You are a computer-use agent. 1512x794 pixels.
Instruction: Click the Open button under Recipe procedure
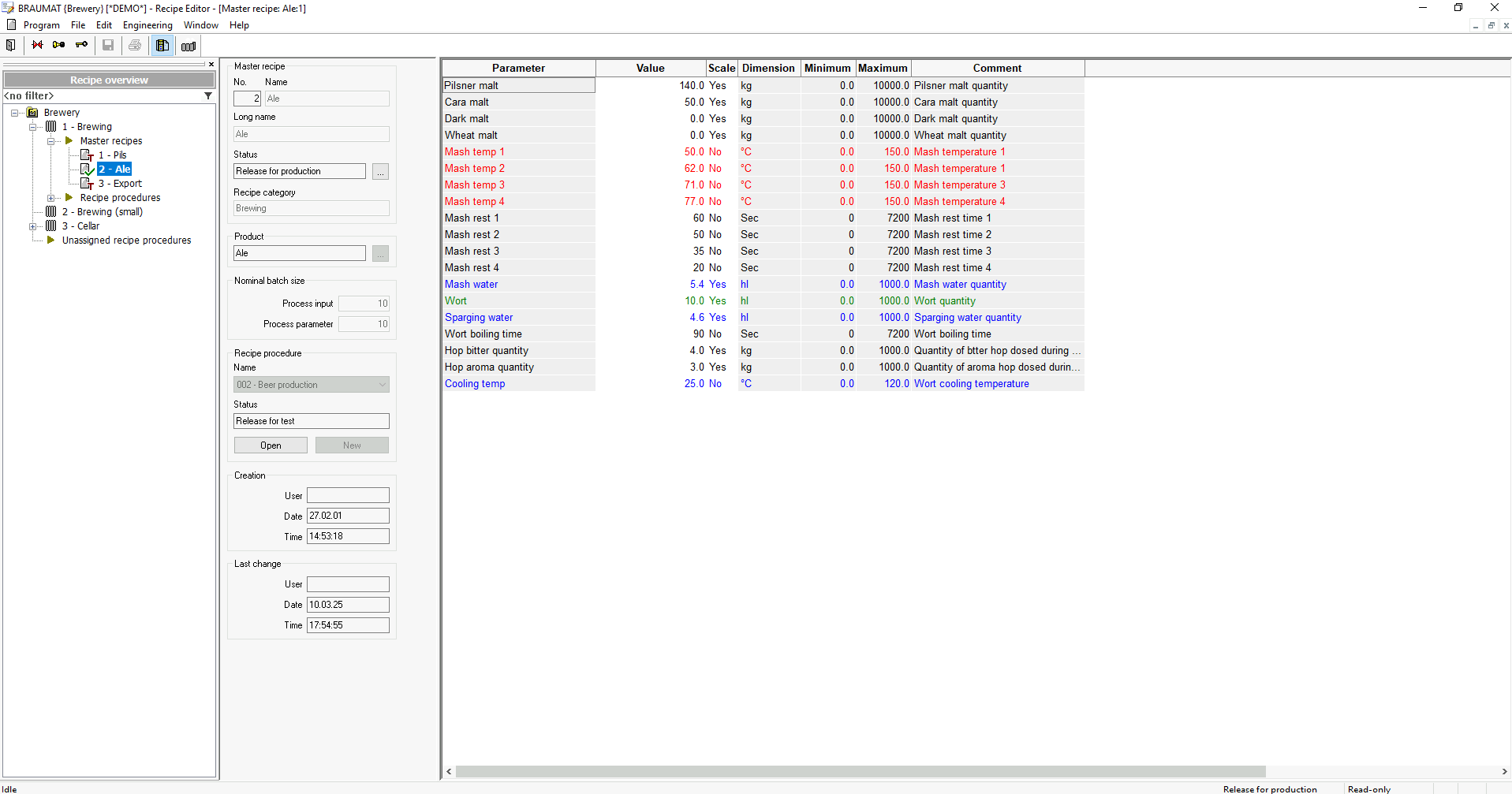271,445
